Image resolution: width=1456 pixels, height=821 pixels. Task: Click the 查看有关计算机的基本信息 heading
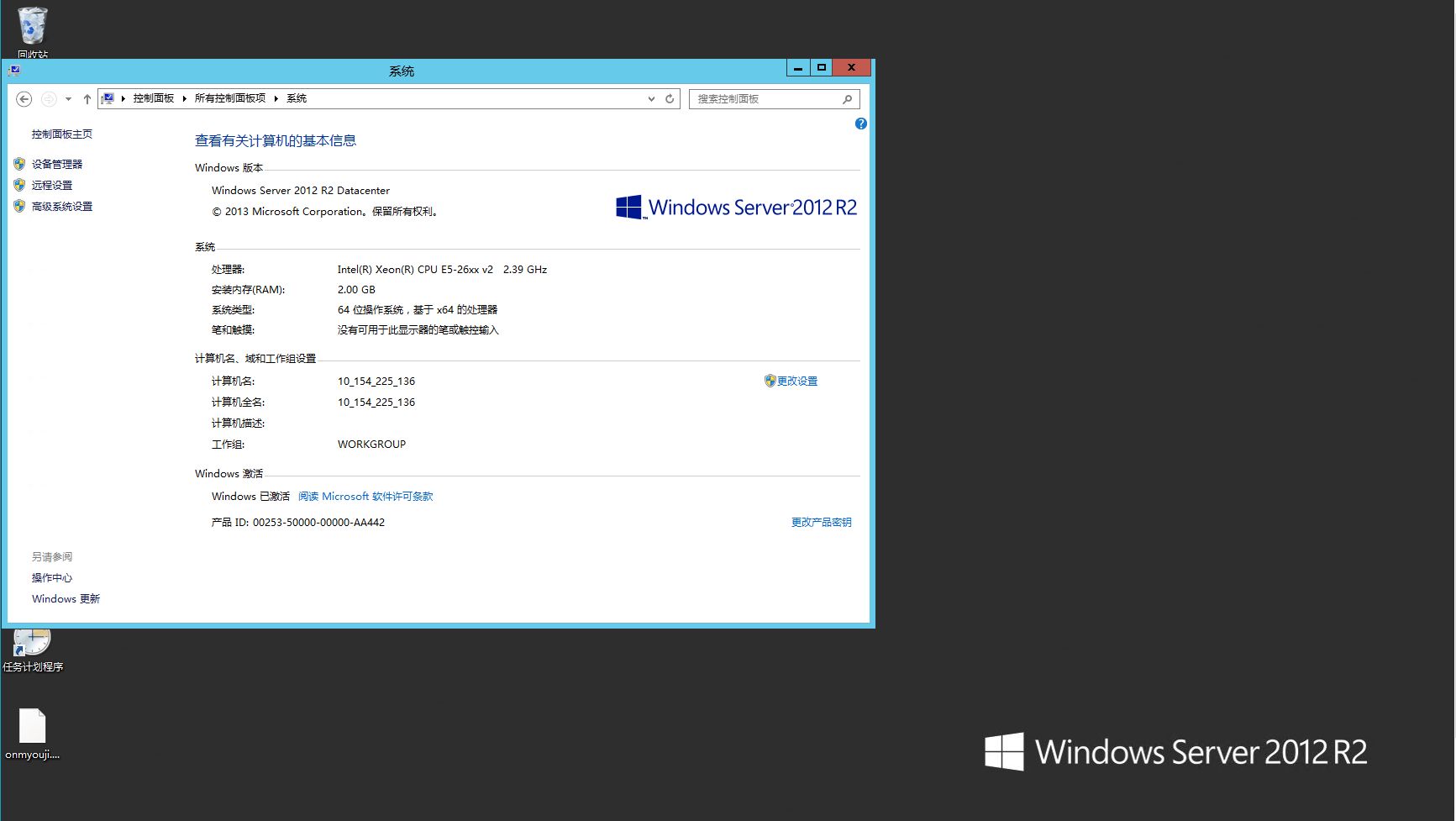pos(276,141)
